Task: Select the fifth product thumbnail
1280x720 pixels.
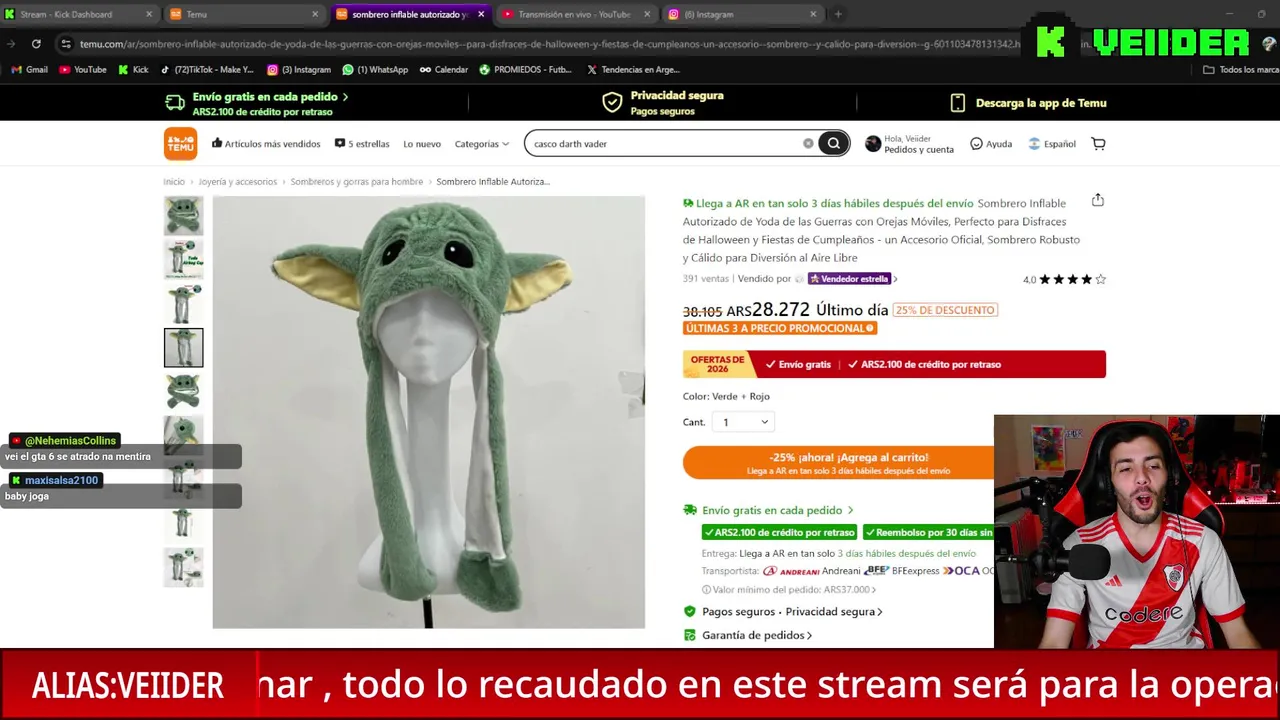Action: coord(183,392)
